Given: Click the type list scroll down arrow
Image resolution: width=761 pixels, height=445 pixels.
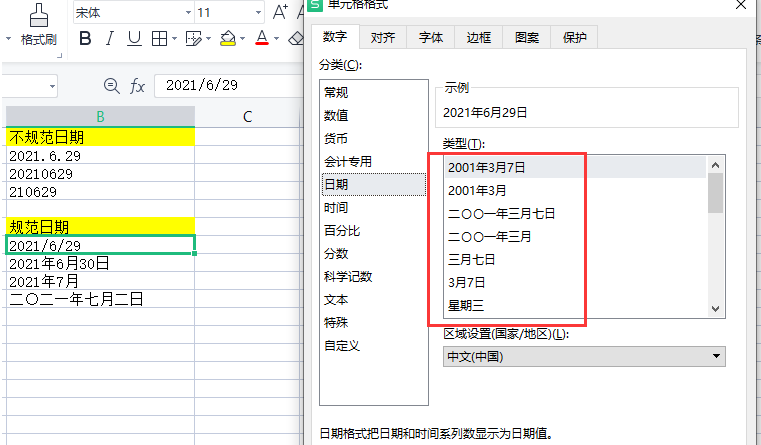Looking at the screenshot, I should 715,309.
